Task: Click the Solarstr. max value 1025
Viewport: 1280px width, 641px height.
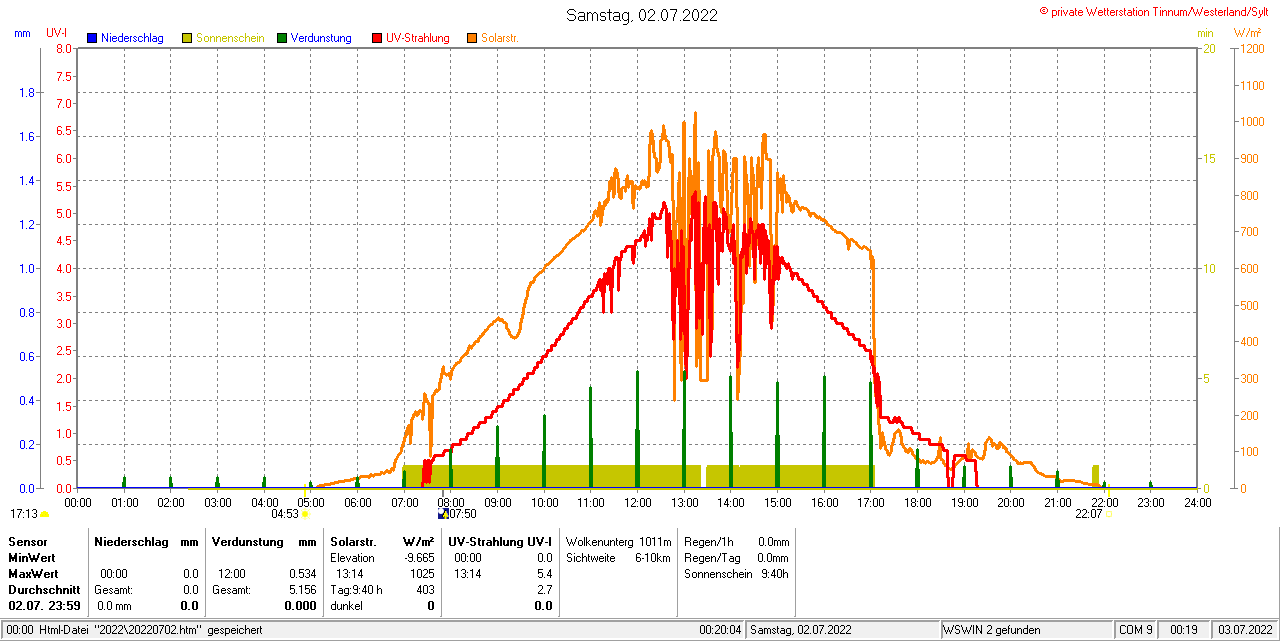Action: 422,573
